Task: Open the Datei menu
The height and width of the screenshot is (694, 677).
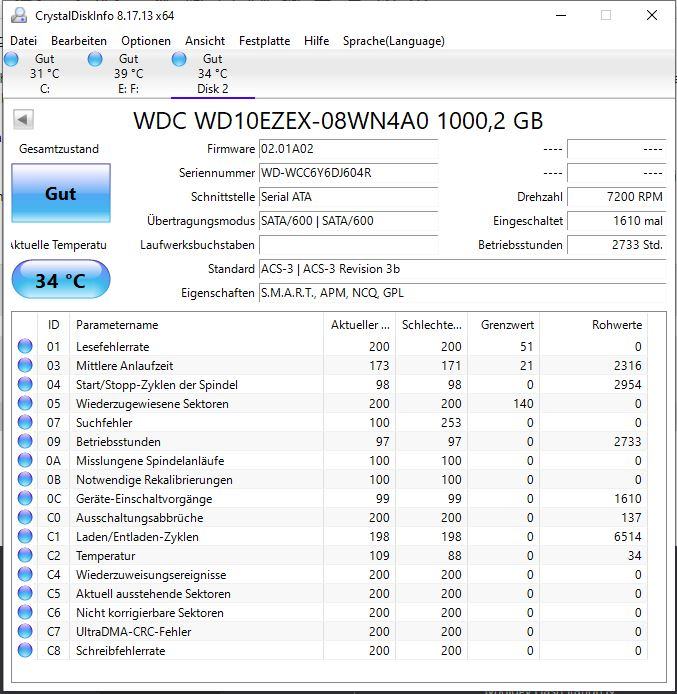Action: [23, 41]
